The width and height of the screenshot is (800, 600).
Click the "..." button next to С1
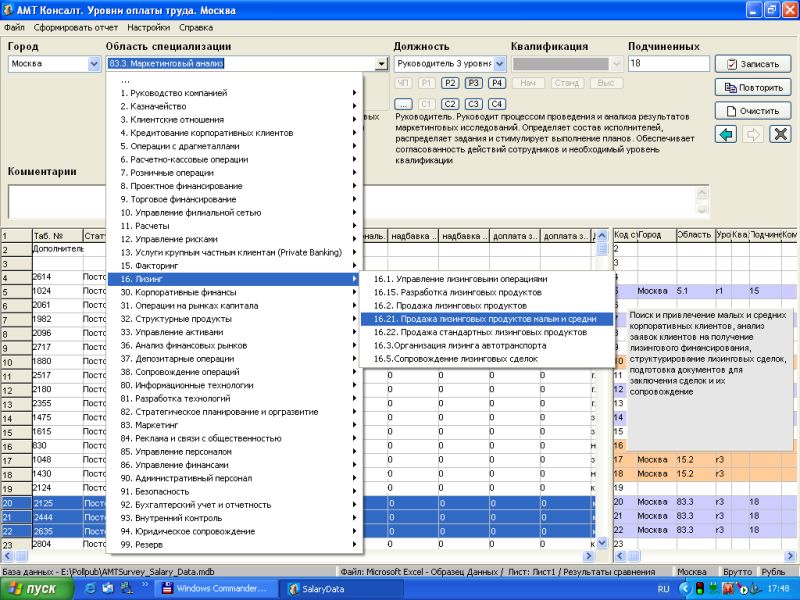coord(404,104)
